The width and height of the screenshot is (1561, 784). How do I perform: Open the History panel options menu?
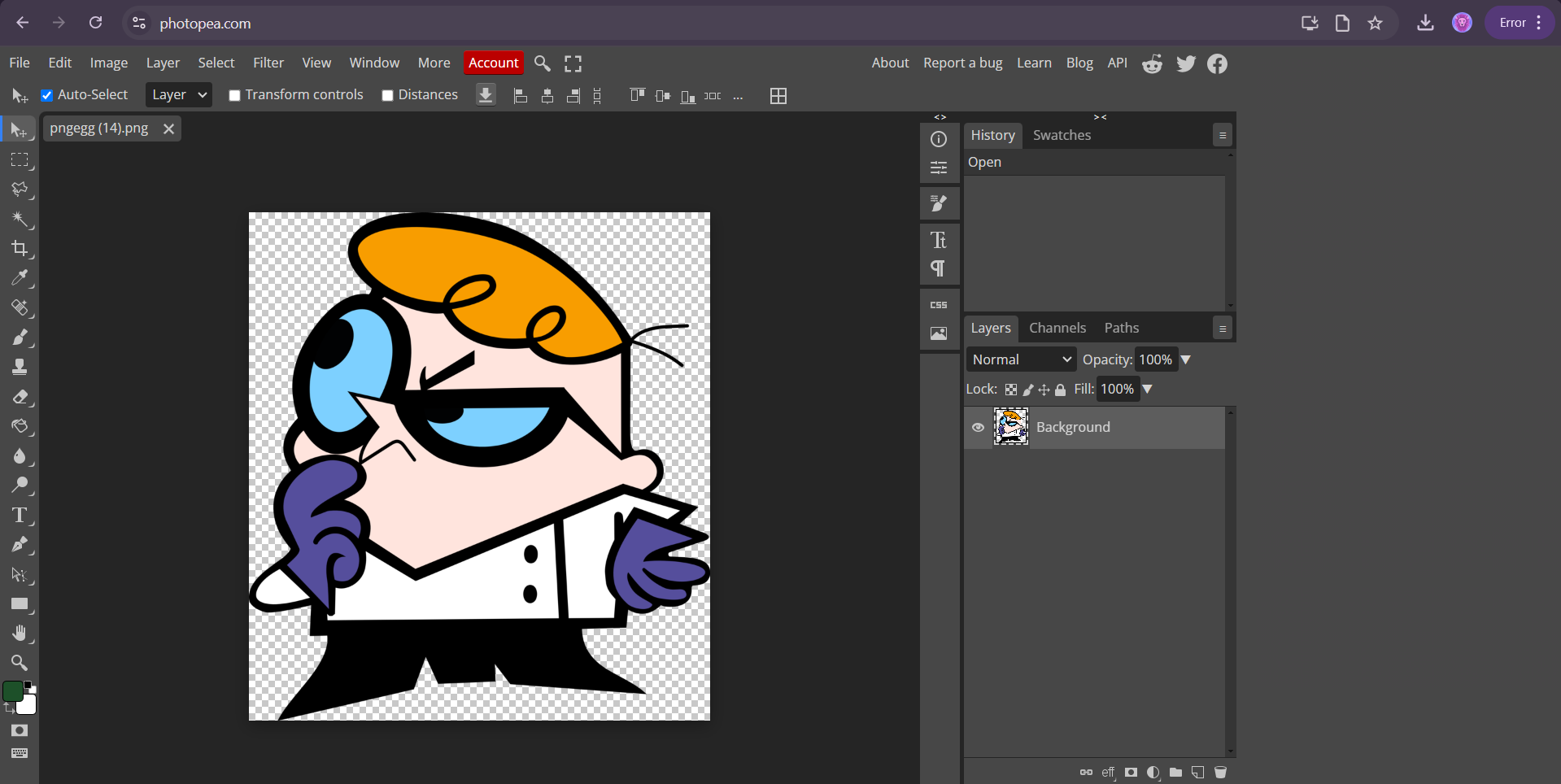click(1223, 135)
